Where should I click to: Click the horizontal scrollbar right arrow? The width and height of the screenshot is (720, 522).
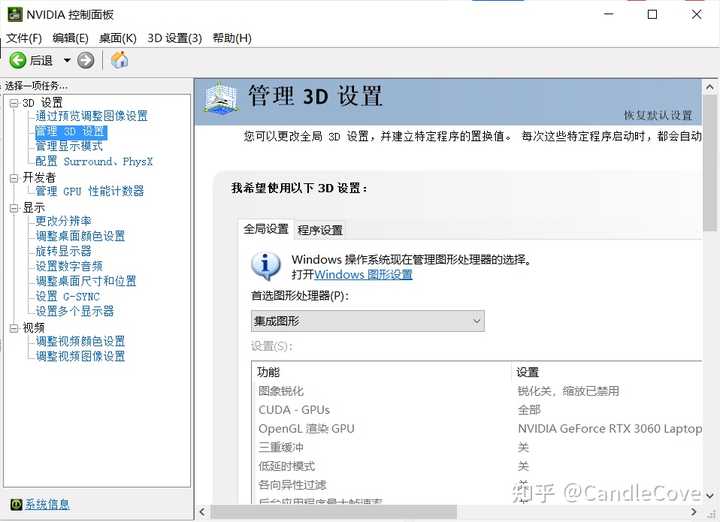click(x=693, y=512)
